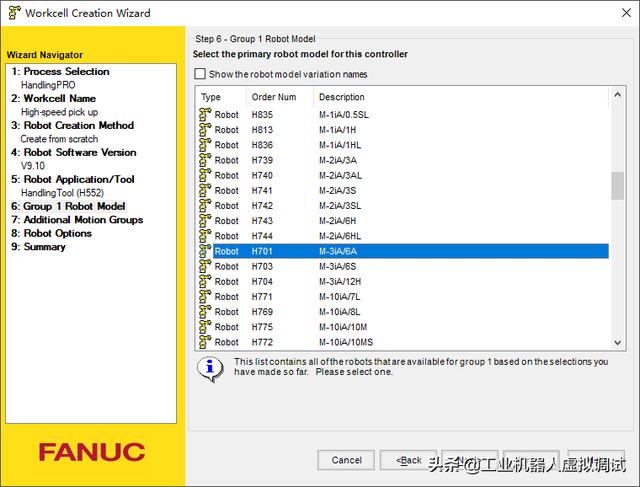The image size is (640, 487).
Task: Click robot icon in the H813 row
Action: coord(205,129)
